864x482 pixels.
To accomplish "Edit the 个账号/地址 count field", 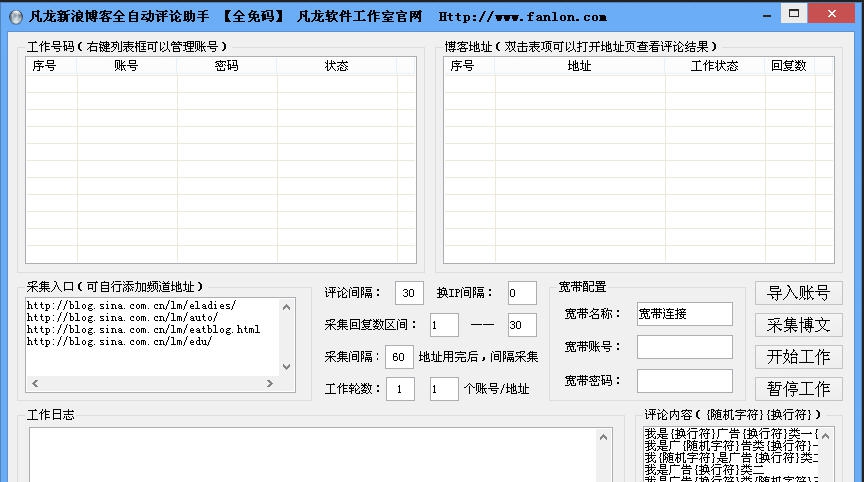I will [444, 389].
